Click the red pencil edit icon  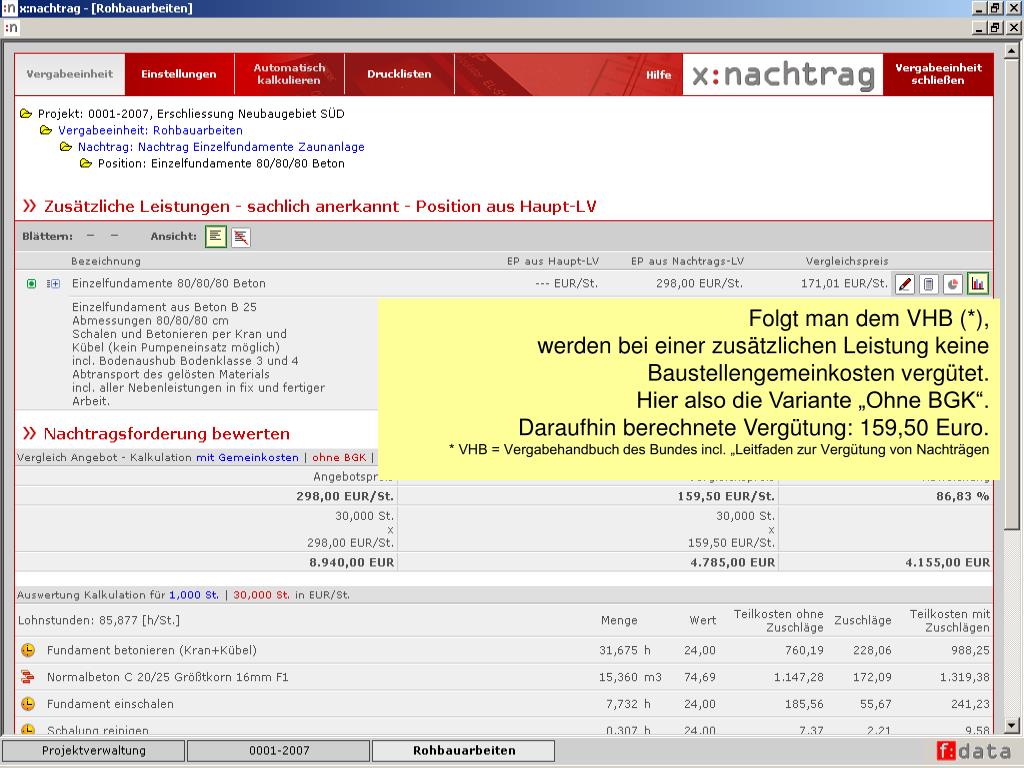[904, 283]
